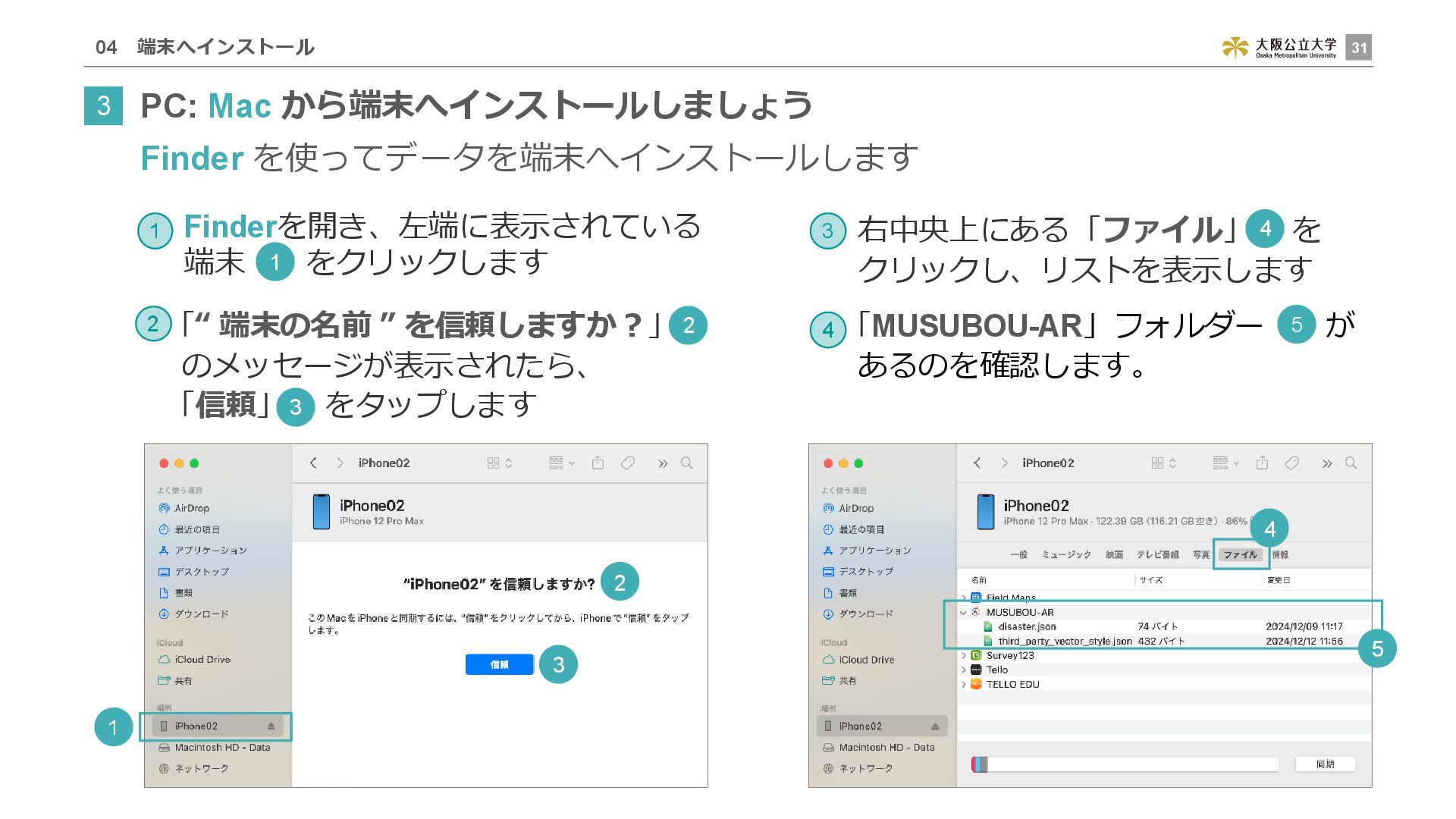The image size is (1456, 819).
Task: Switch to the テレビ番組 tab
Action: 1158,555
